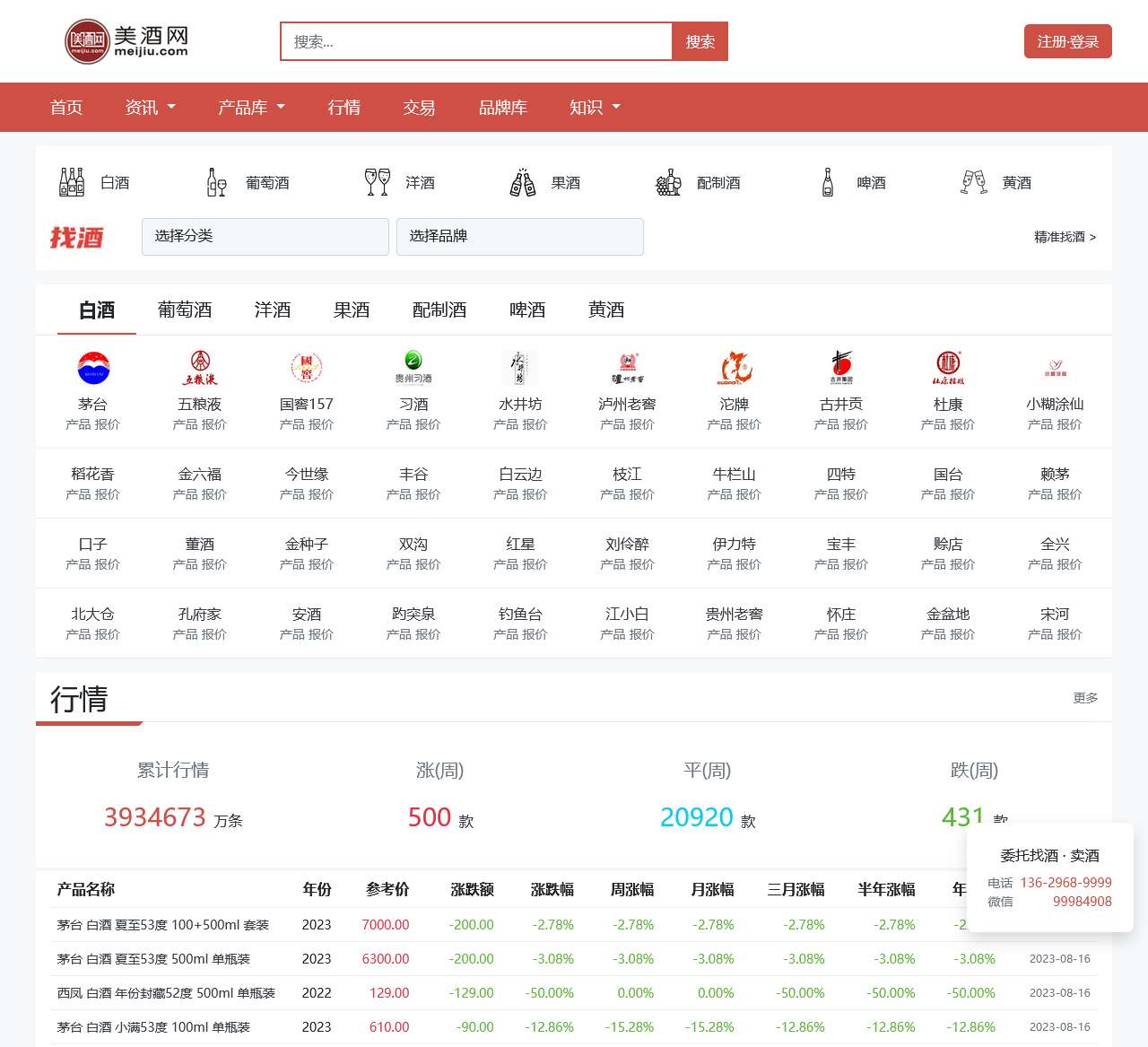Open the 选择分类 dropdown
1148x1047 pixels.
click(x=265, y=236)
